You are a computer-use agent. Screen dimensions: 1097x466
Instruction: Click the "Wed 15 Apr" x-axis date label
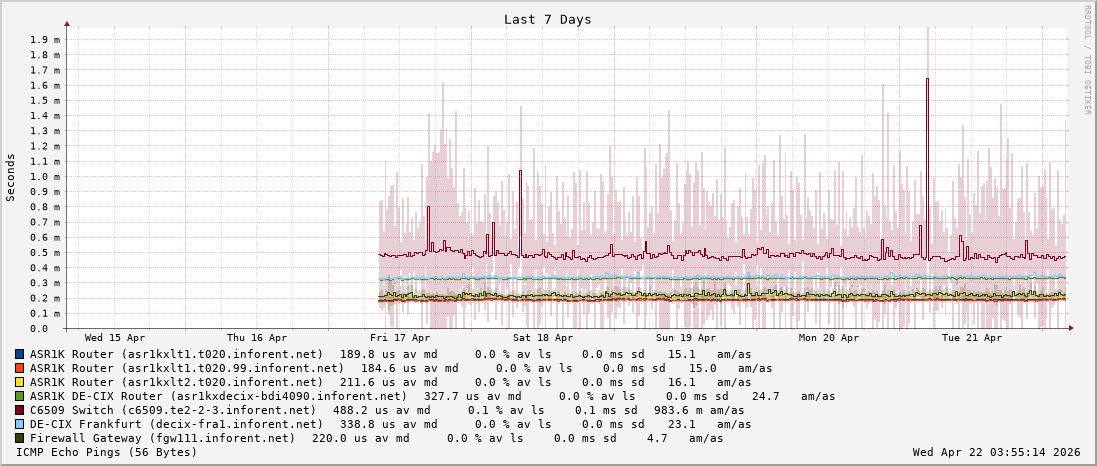pyautogui.click(x=115, y=338)
